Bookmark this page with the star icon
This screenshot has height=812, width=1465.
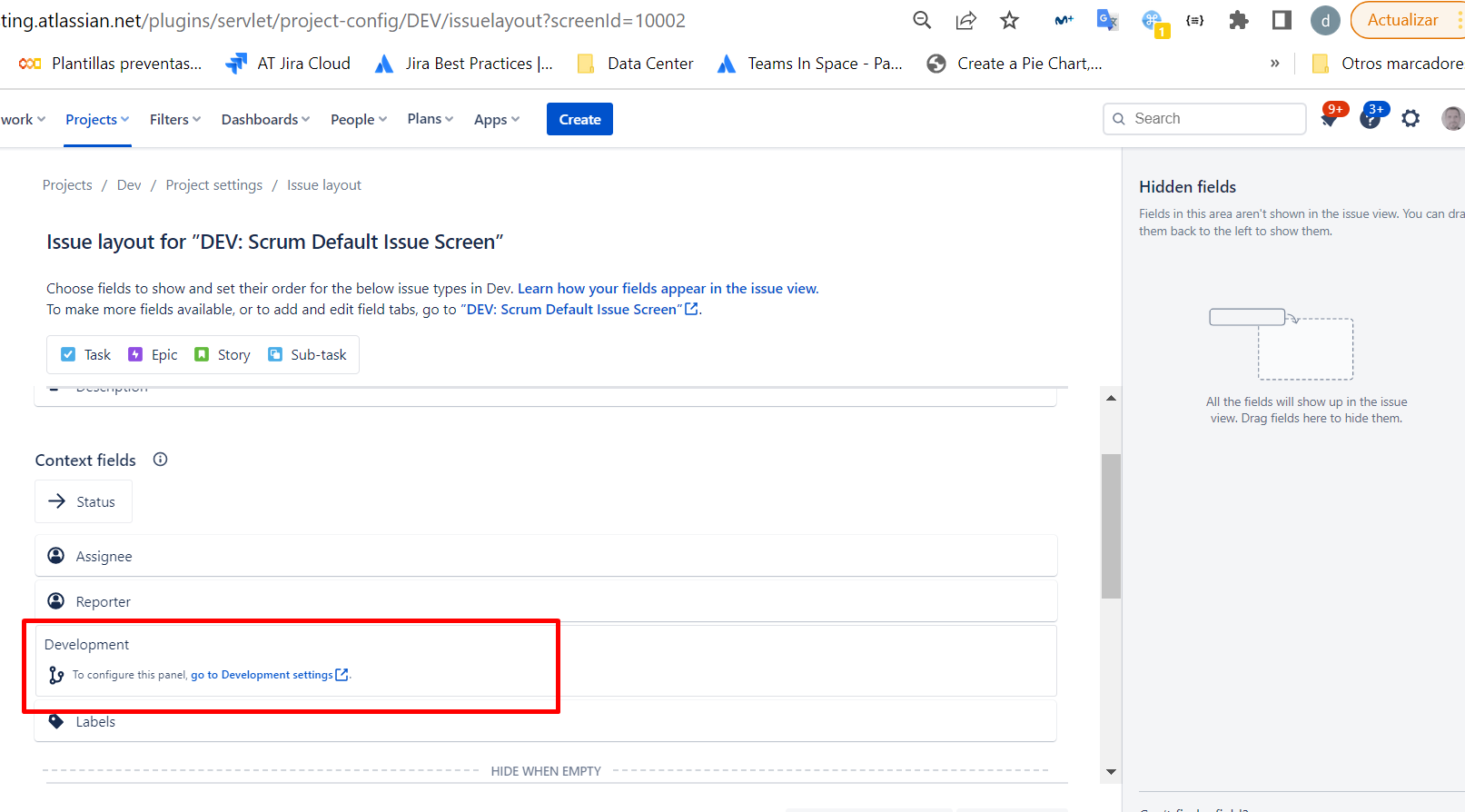coord(1009,20)
